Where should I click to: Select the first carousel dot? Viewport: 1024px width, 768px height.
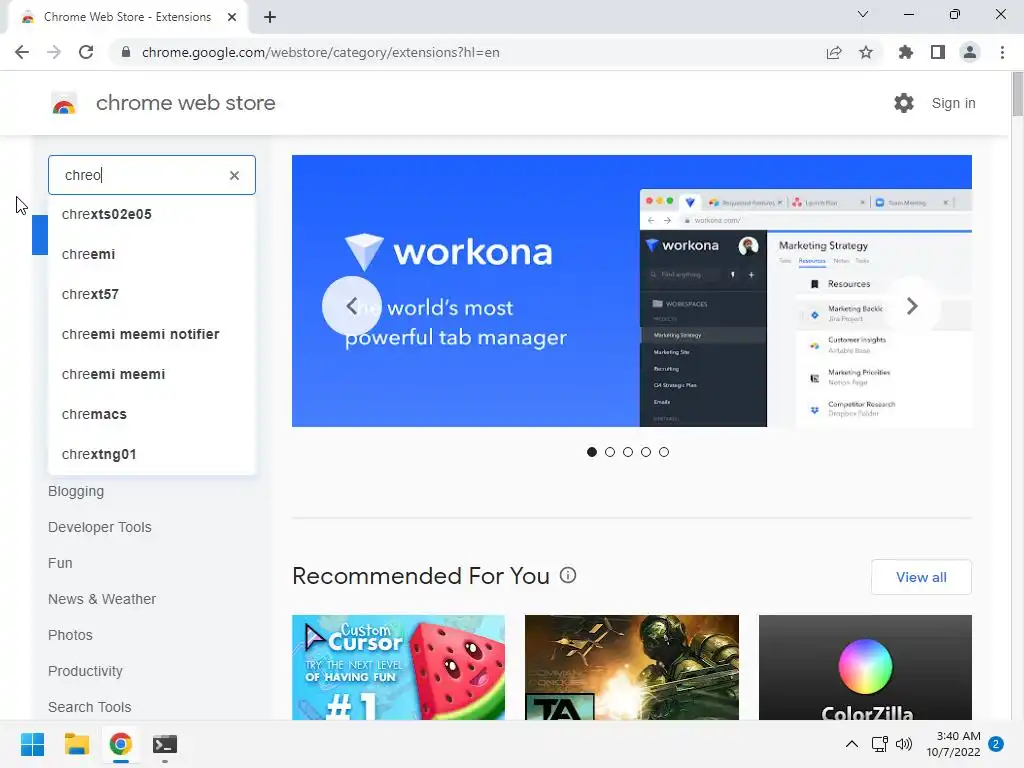point(592,452)
